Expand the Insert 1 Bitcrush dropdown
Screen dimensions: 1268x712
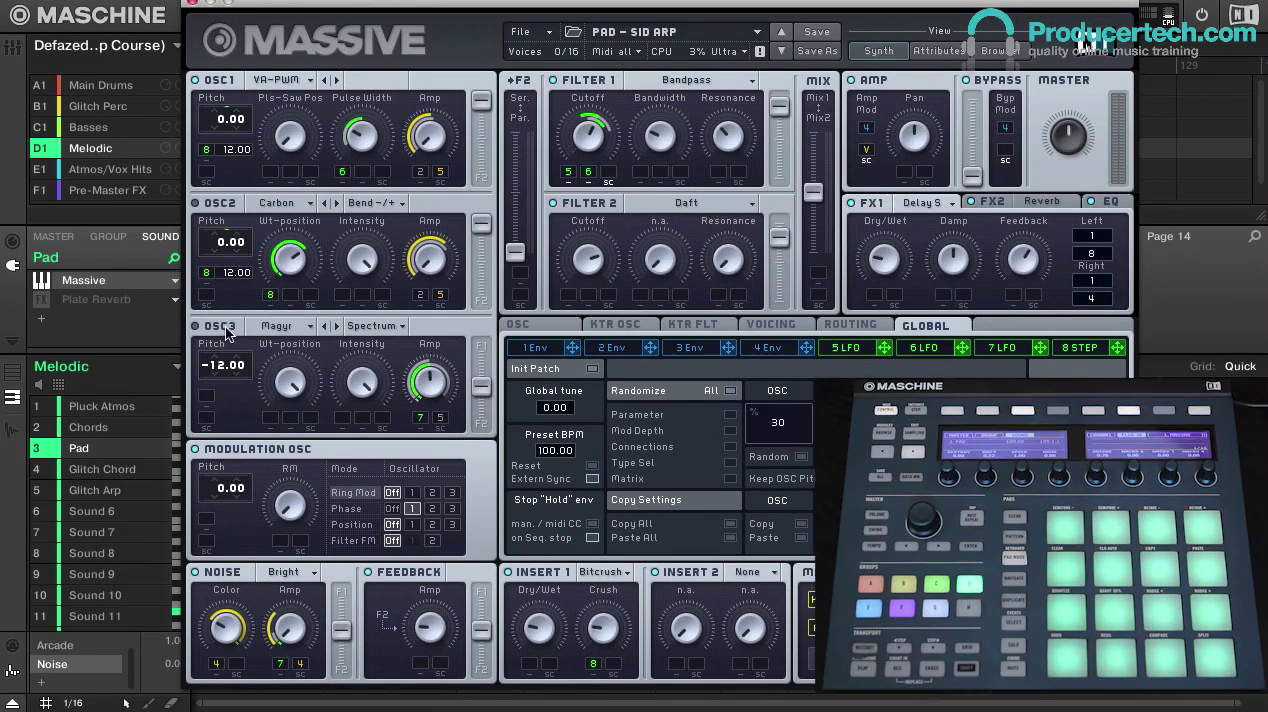coord(606,572)
